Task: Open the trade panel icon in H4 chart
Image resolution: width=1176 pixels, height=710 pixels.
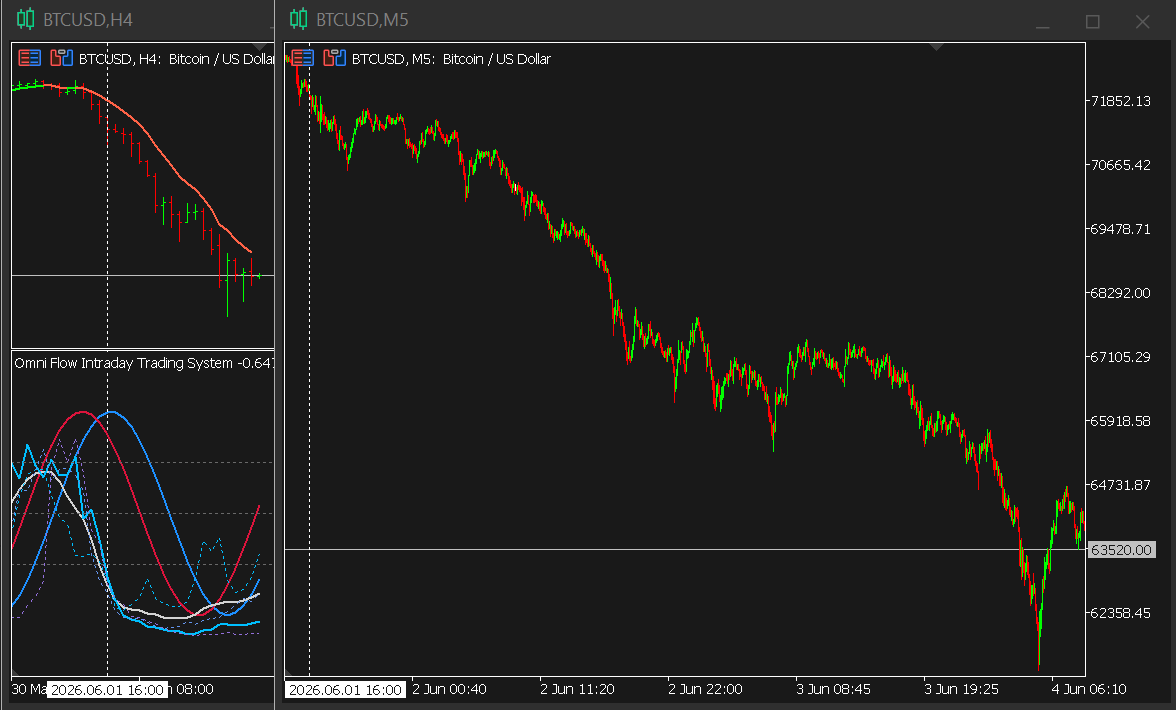Action: tap(62, 58)
